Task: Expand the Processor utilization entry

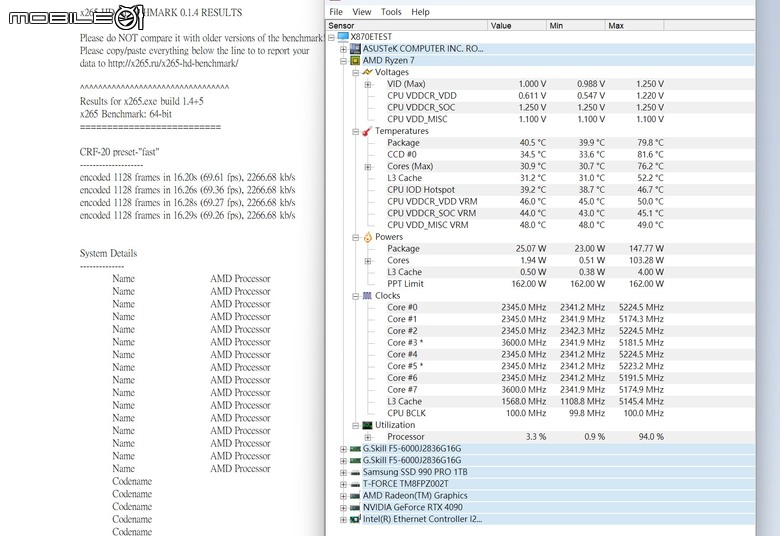Action: (x=368, y=437)
